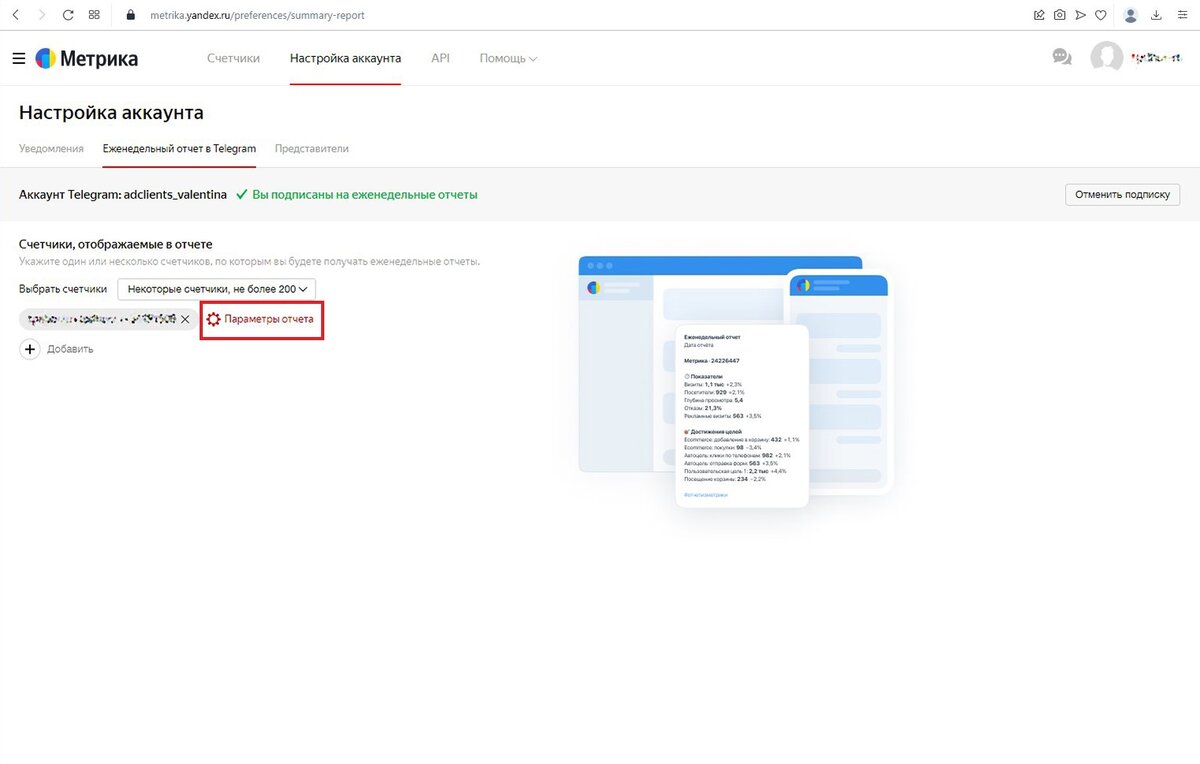Open the browser speed dial grid icon

pos(94,15)
